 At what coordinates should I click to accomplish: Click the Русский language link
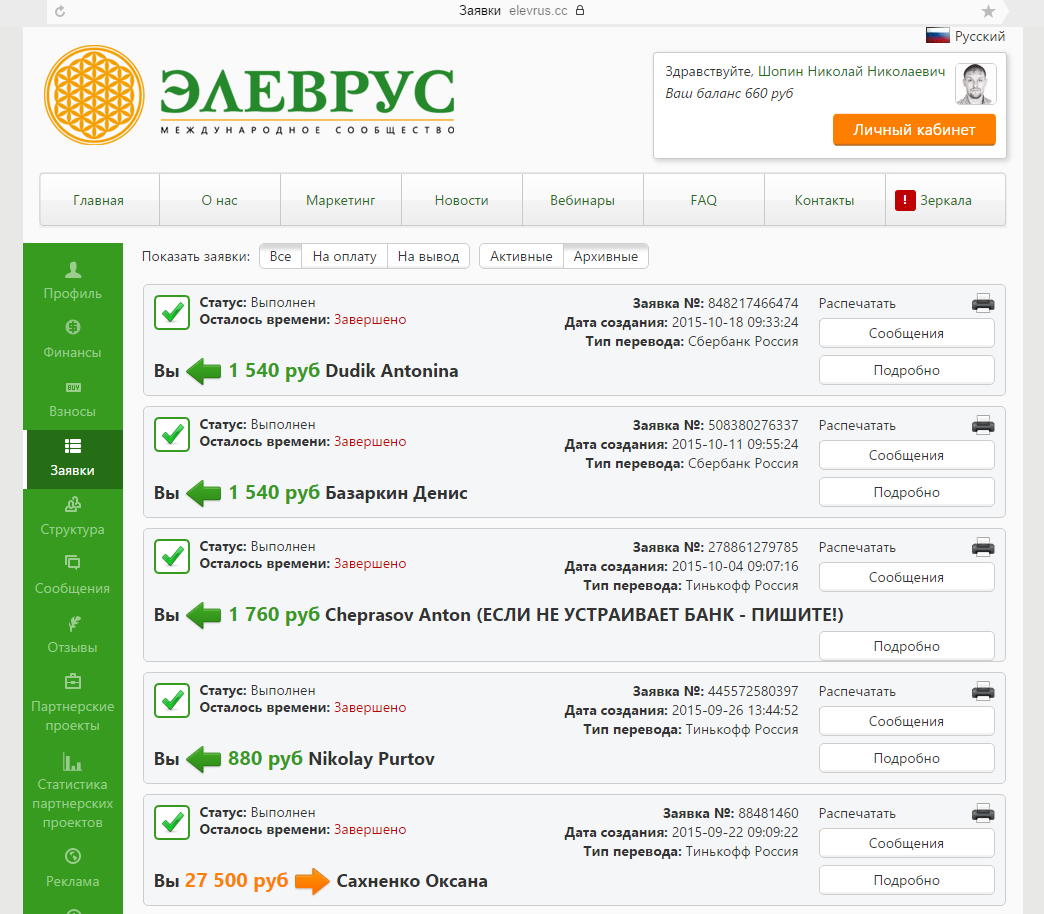point(979,36)
